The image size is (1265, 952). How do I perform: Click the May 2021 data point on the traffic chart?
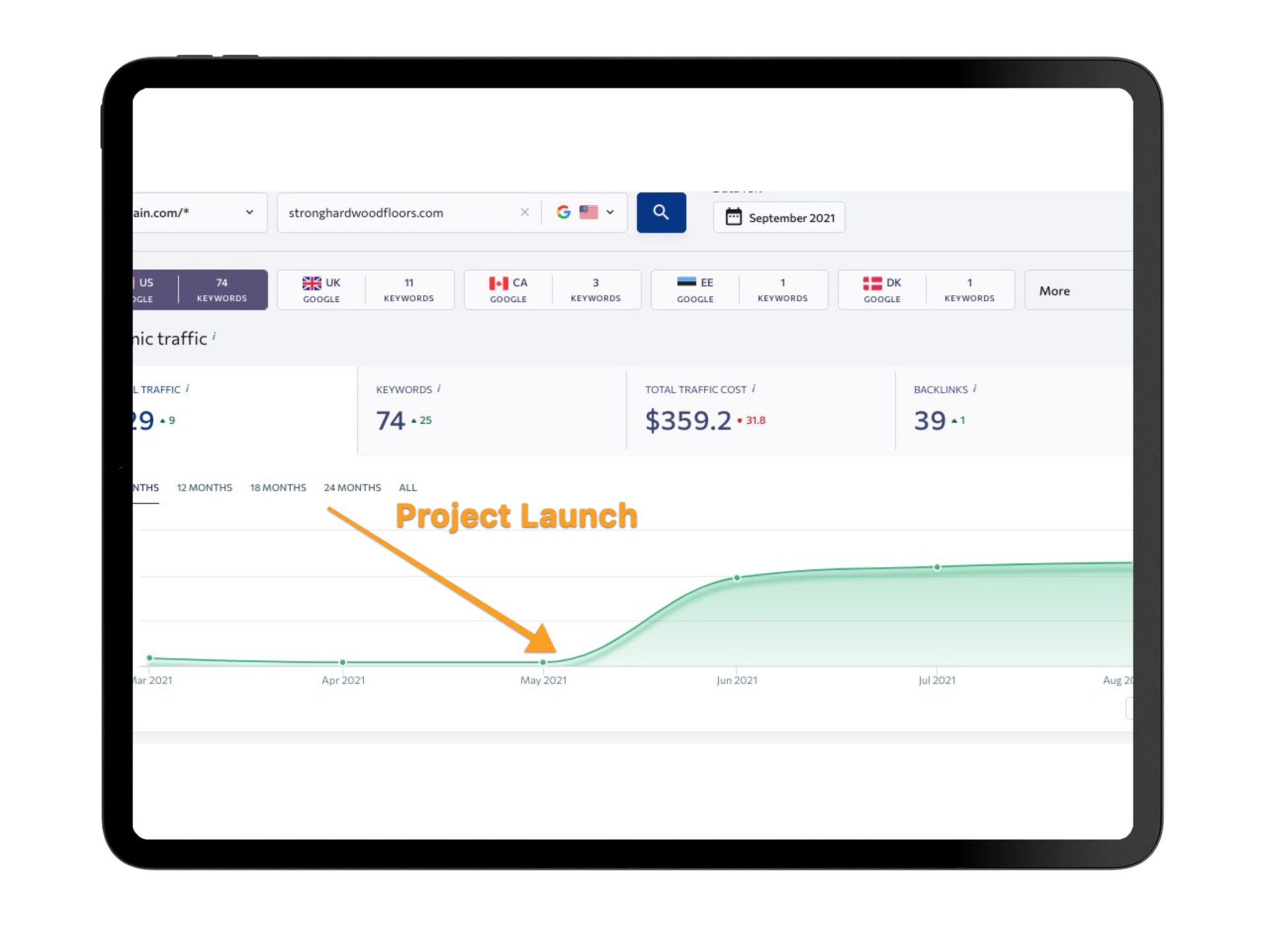543,661
